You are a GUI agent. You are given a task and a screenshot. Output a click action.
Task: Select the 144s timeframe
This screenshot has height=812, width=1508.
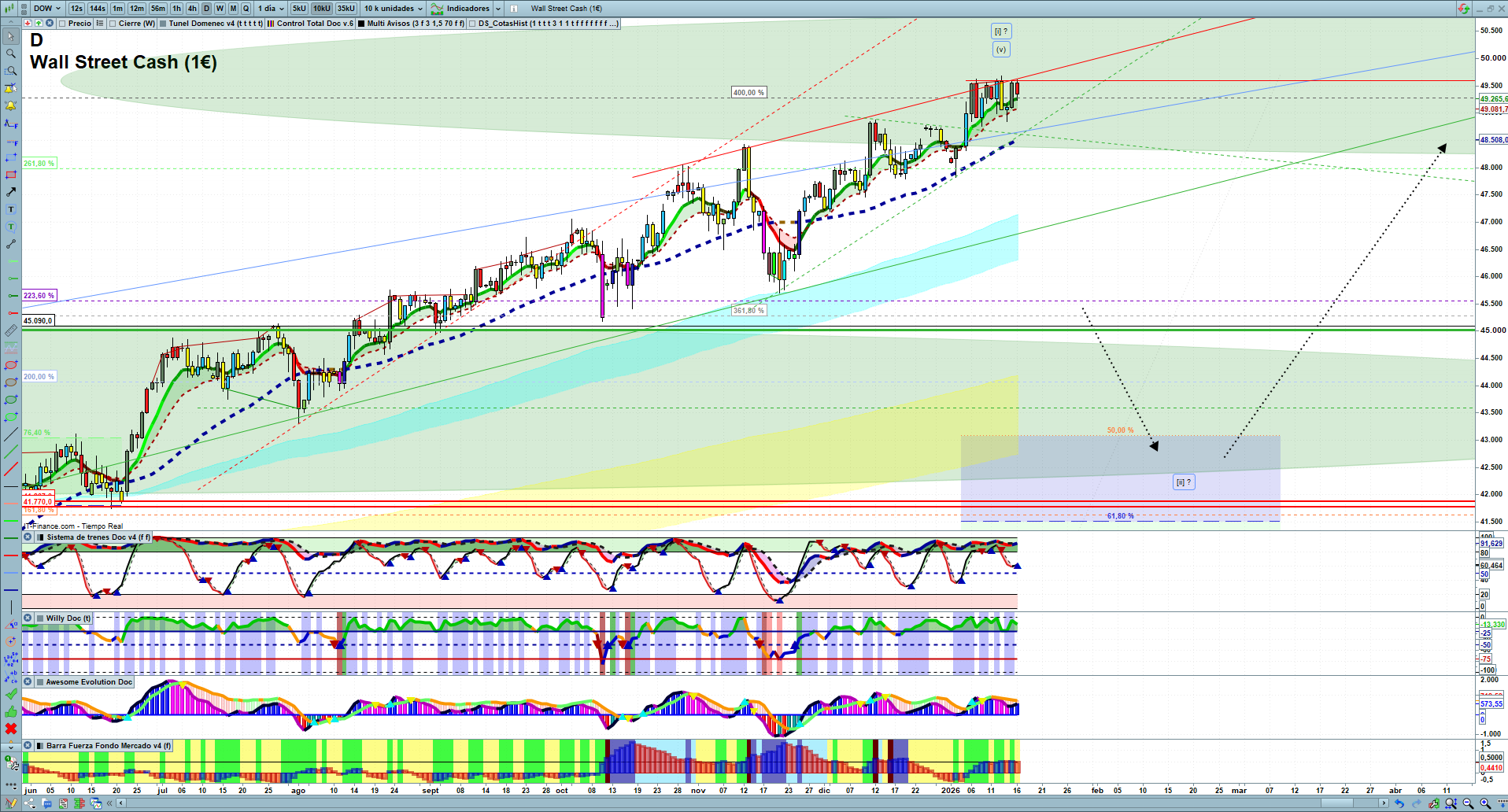98,9
